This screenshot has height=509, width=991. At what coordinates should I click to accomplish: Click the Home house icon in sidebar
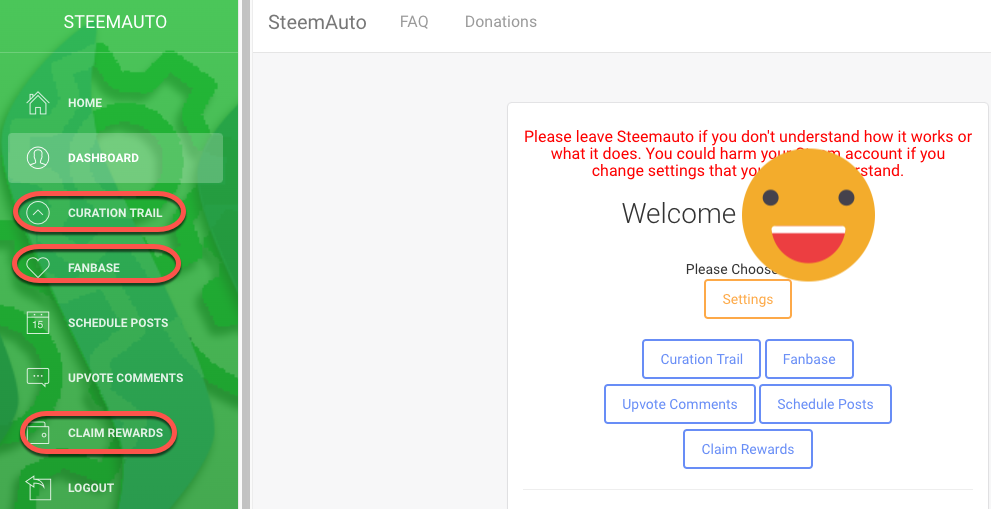coord(38,103)
